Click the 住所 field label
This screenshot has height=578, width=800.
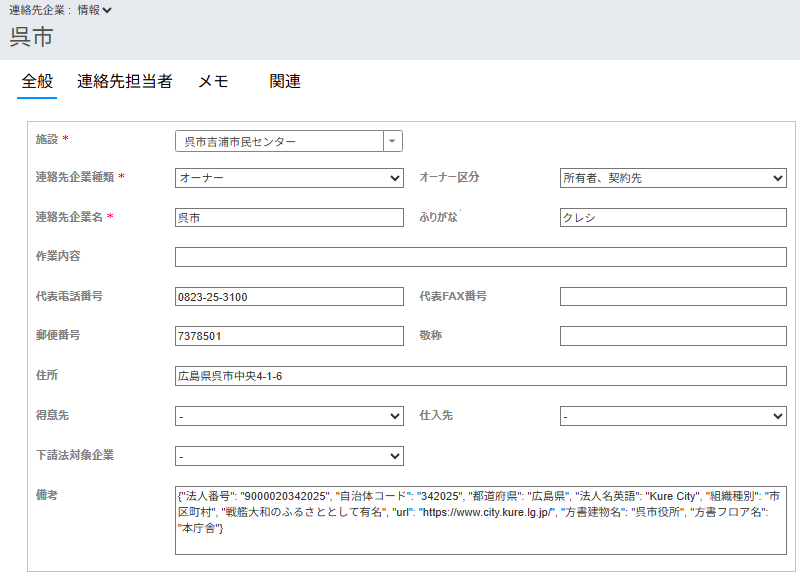click(x=46, y=375)
